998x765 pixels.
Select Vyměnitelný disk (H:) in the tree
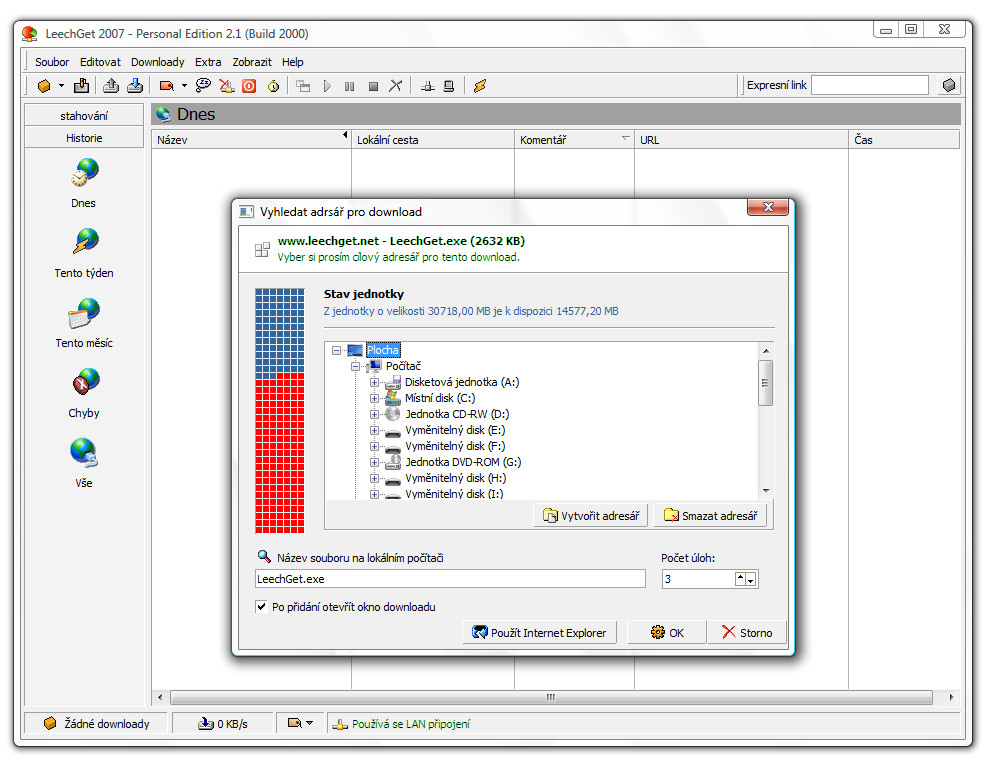click(456, 478)
